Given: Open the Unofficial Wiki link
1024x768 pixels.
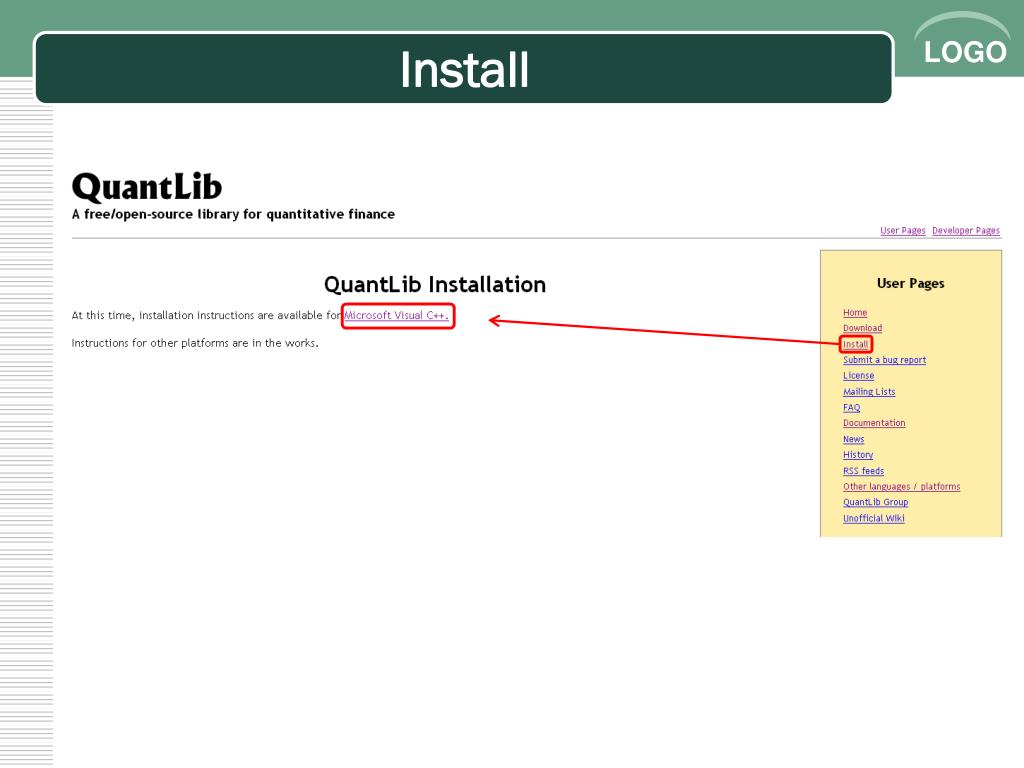Looking at the screenshot, I should point(874,519).
